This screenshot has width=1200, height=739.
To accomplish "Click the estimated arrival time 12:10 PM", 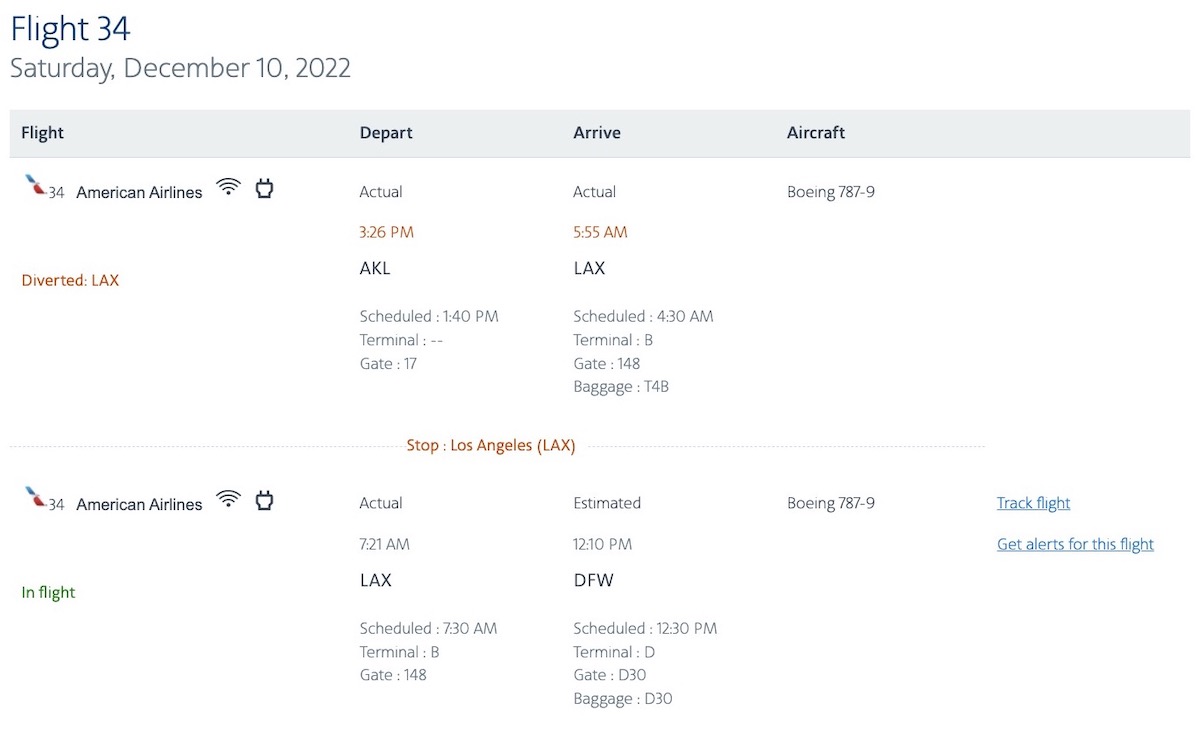I will pyautogui.click(x=602, y=544).
